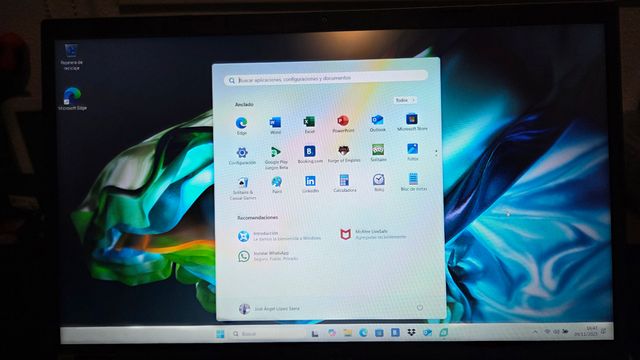
Task: Open the LinkedIn app
Action: 310,184
